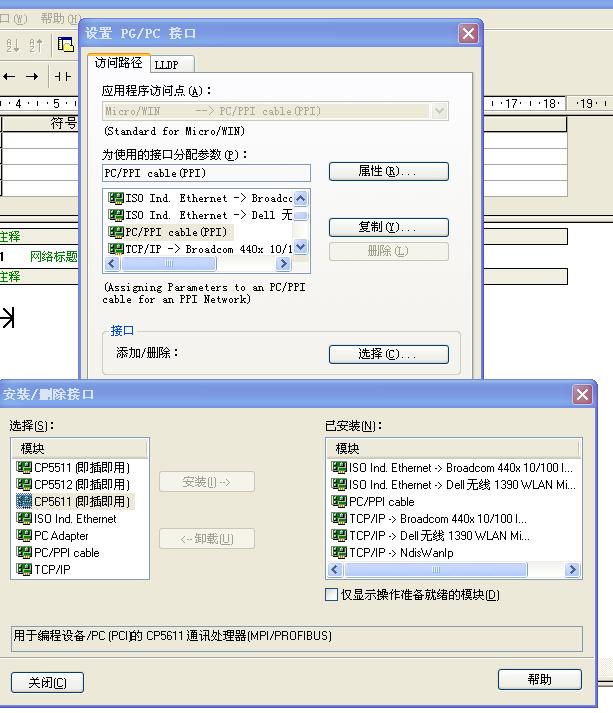The image size is (613, 713).
Task: Select installed PC/PPI cable entry
Action: pyautogui.click(x=381, y=502)
